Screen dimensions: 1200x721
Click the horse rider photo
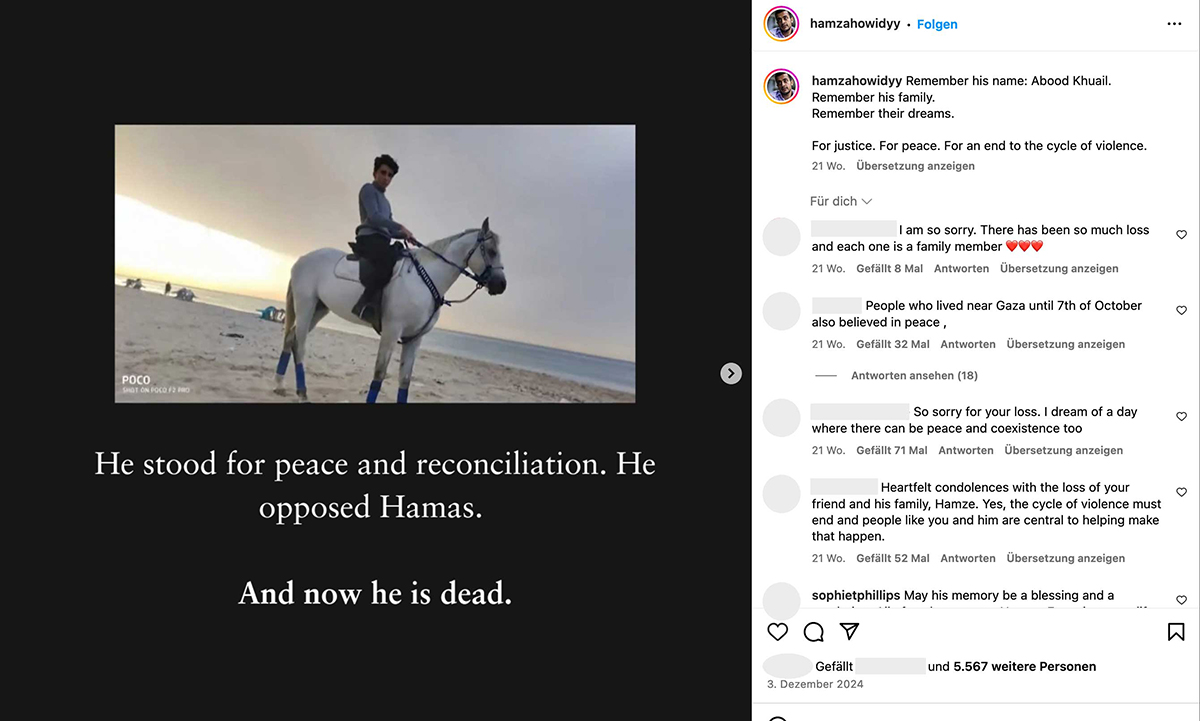pos(375,264)
